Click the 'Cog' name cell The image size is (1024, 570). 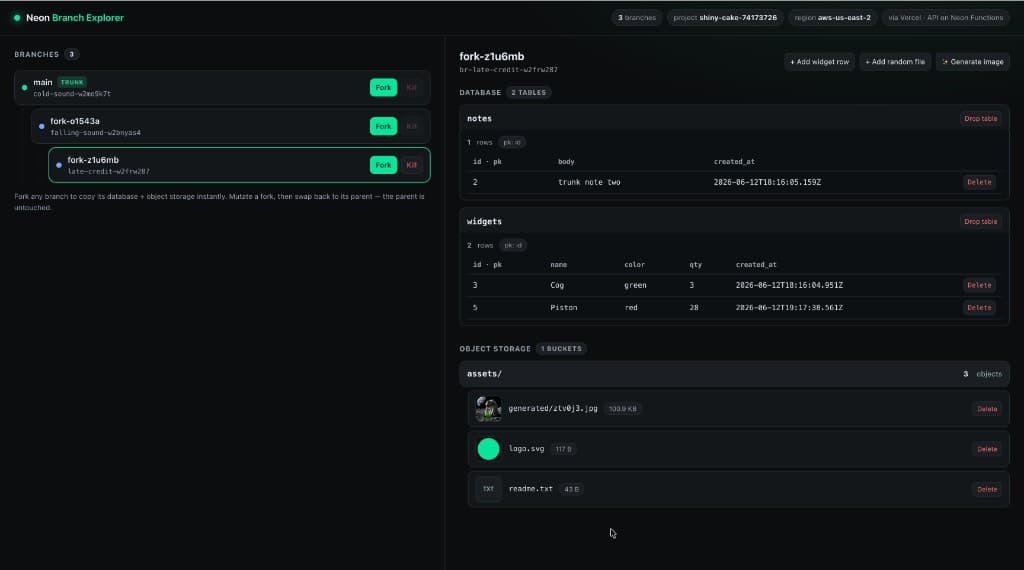557,285
